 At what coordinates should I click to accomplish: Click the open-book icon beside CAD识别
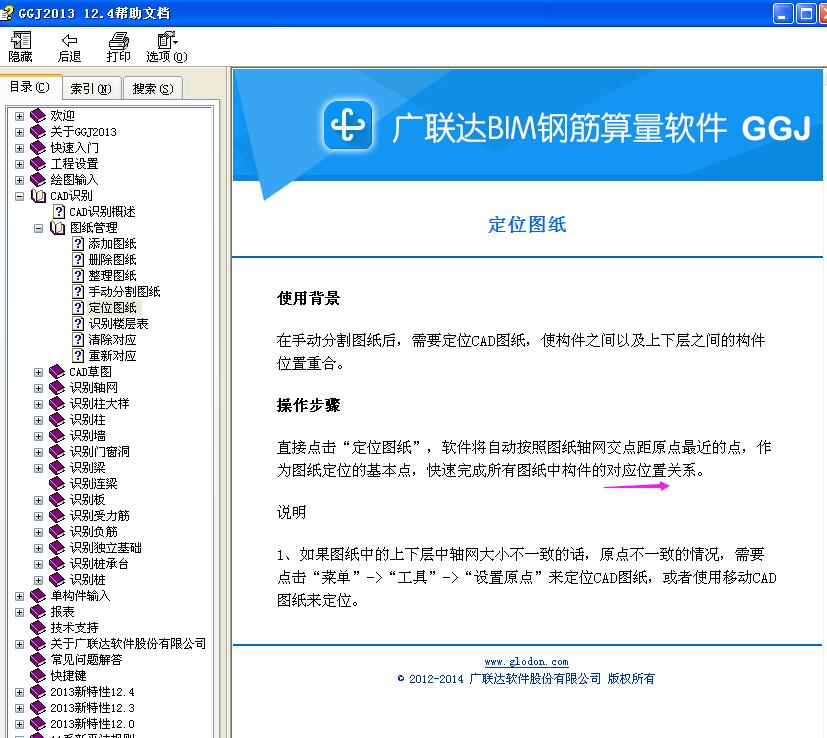[39, 196]
